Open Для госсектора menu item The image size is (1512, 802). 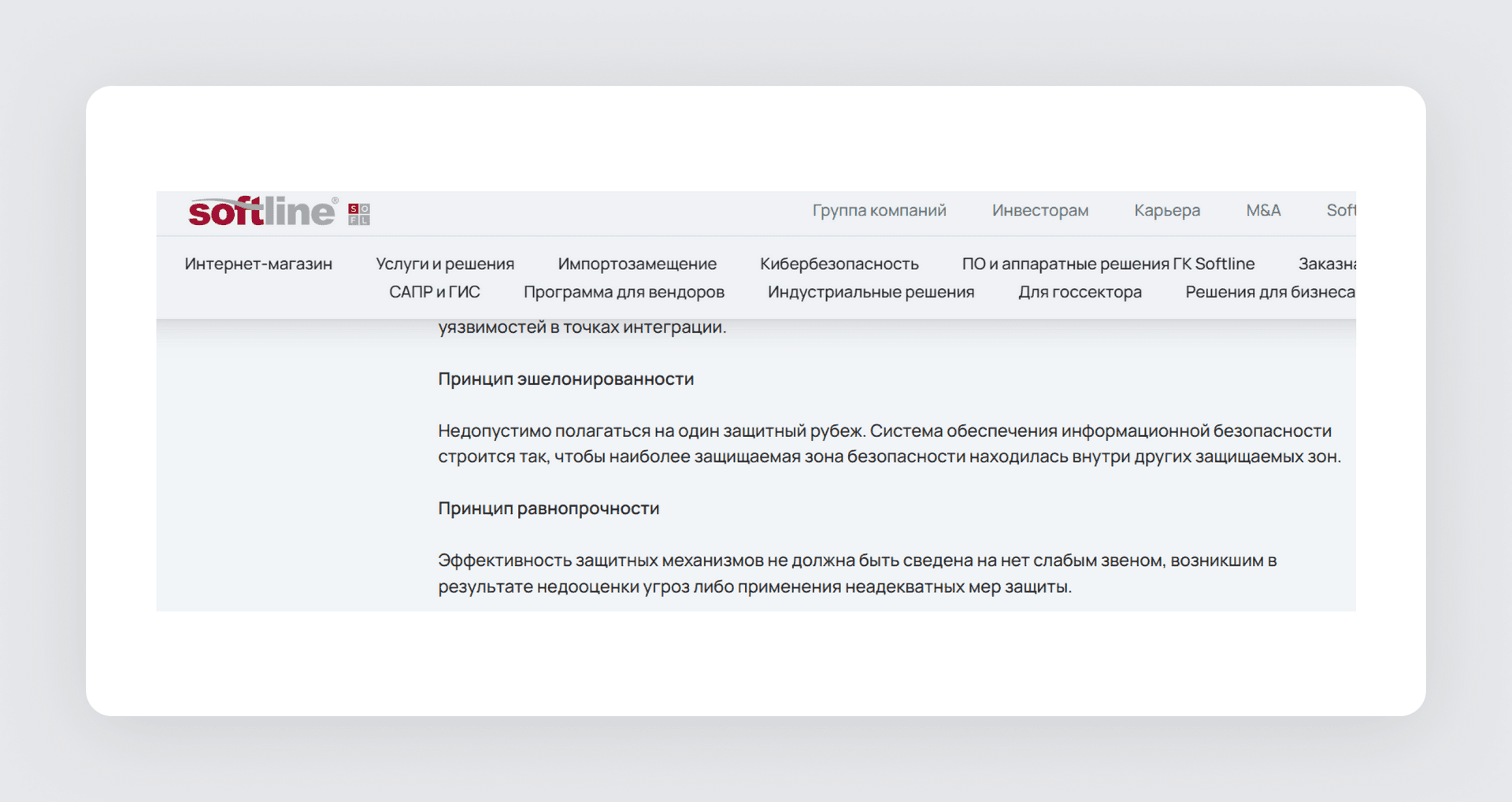coord(1080,292)
